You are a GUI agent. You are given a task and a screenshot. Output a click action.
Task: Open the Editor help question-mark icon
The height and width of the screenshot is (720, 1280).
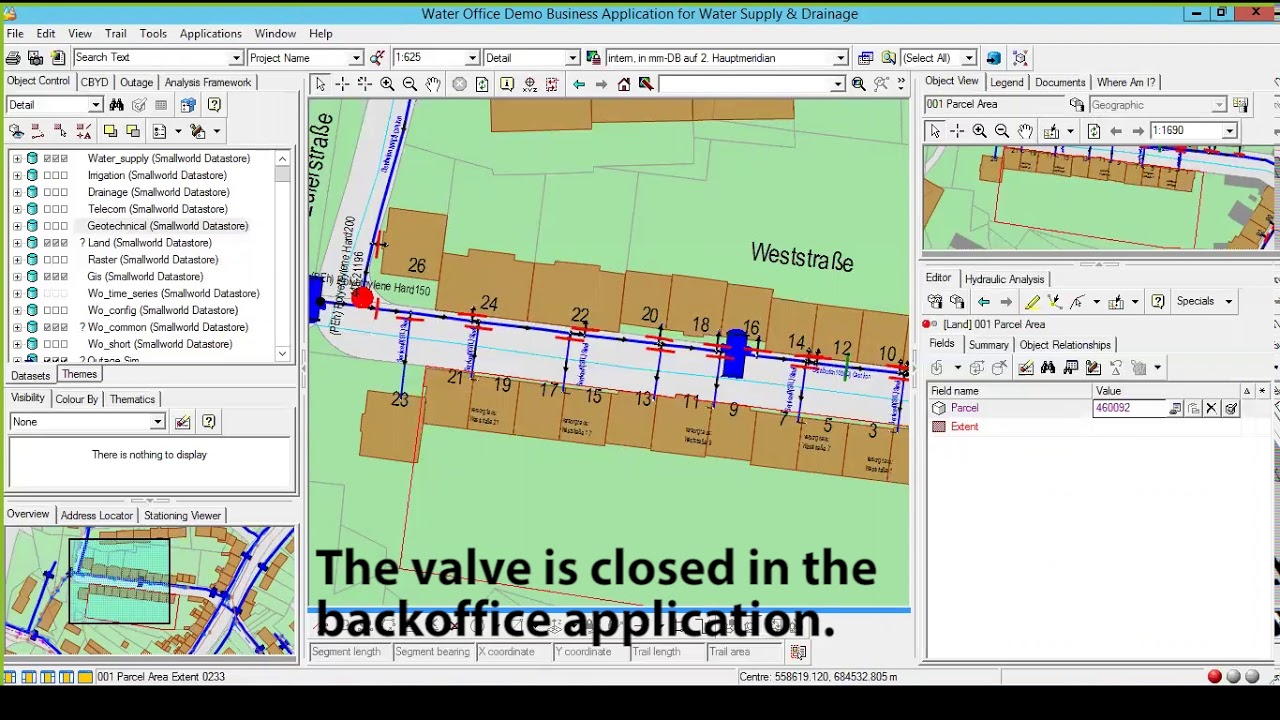click(x=1158, y=302)
